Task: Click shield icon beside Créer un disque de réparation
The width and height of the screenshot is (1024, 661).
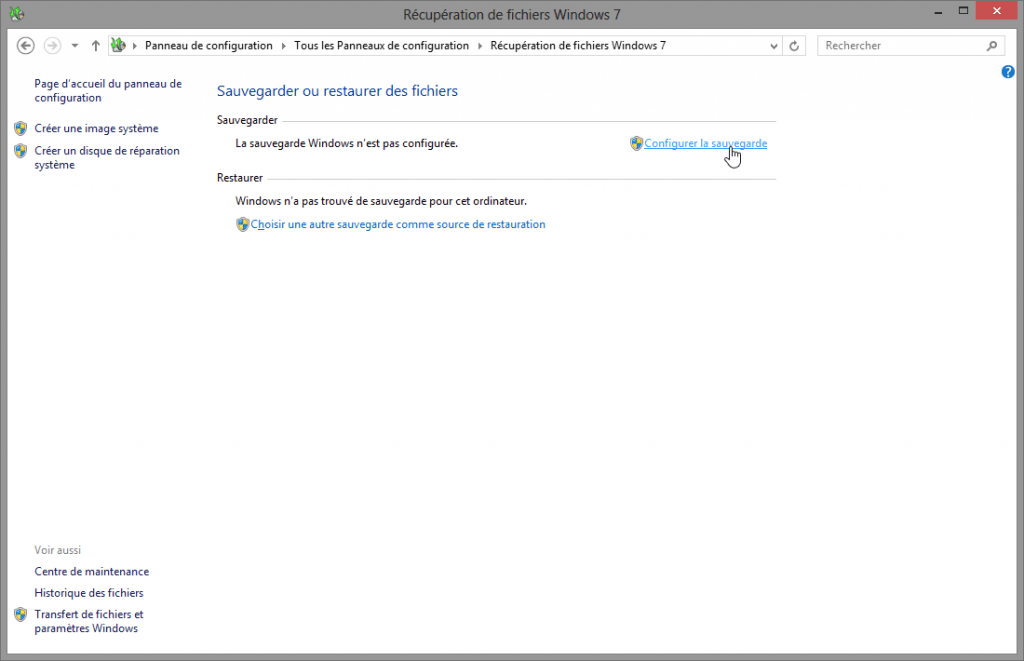Action: [21, 151]
